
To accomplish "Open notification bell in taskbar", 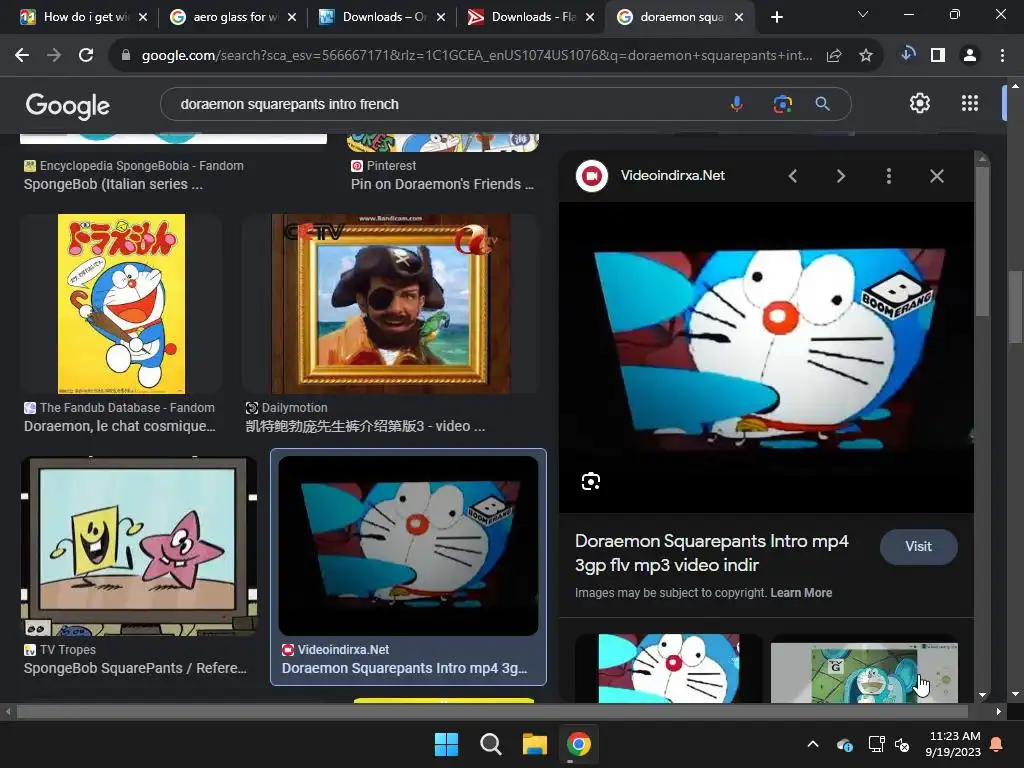I will click(997, 744).
